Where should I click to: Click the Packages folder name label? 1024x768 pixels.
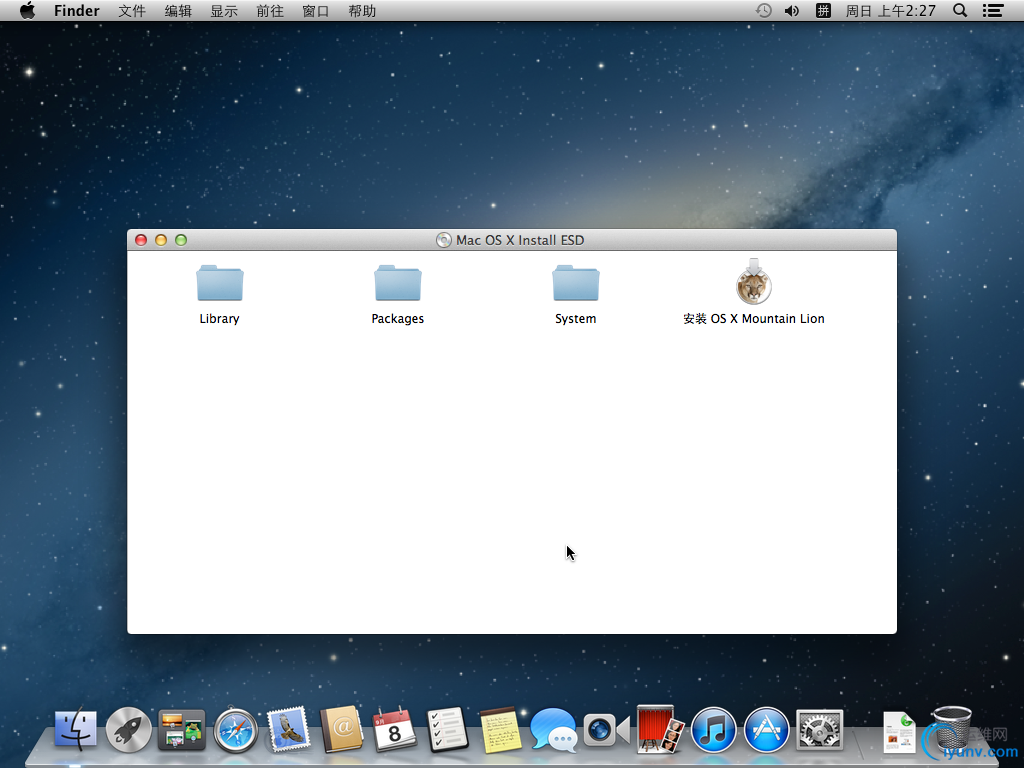click(x=398, y=319)
